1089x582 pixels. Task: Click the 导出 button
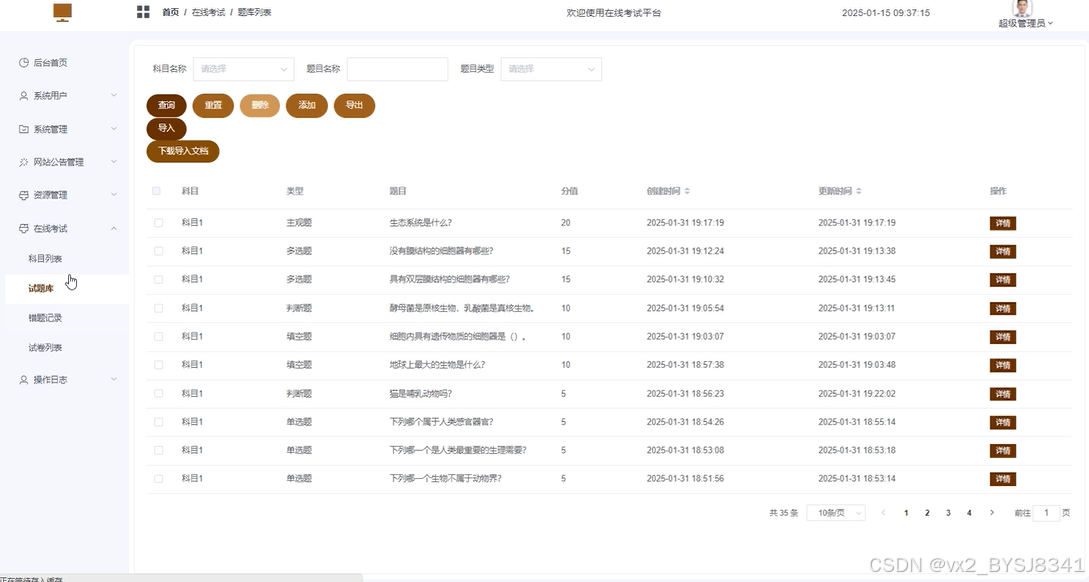[x=354, y=106]
